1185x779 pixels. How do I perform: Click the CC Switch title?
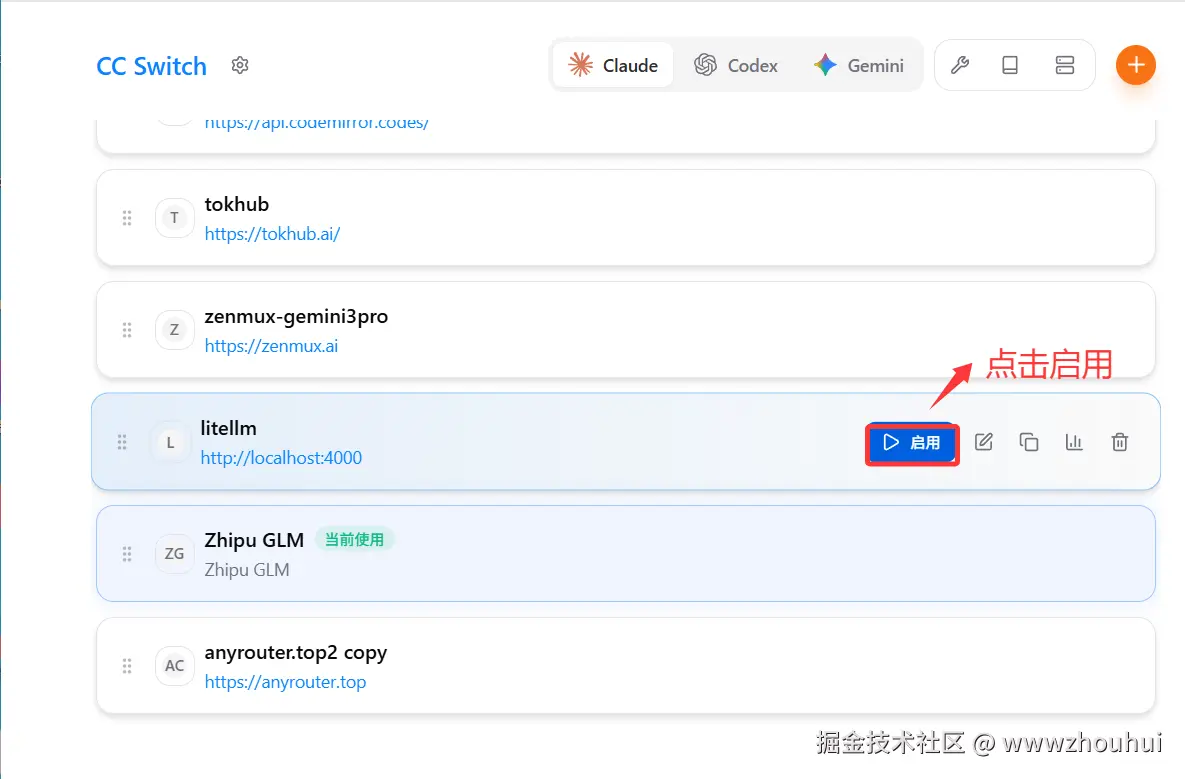pos(151,66)
